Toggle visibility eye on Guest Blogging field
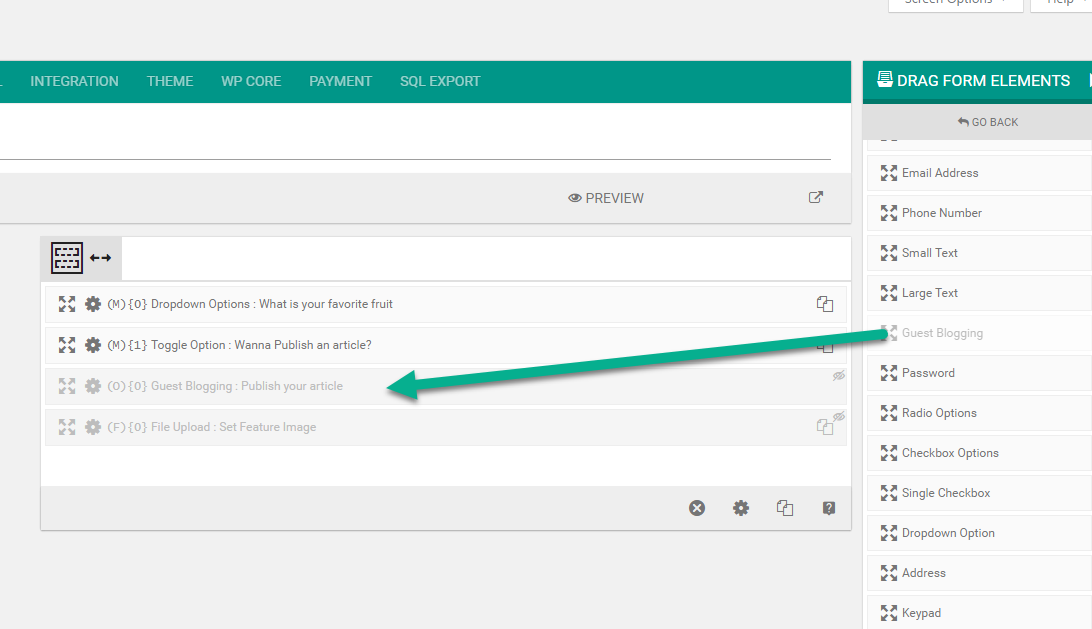The image size is (1092, 629). tap(839, 376)
